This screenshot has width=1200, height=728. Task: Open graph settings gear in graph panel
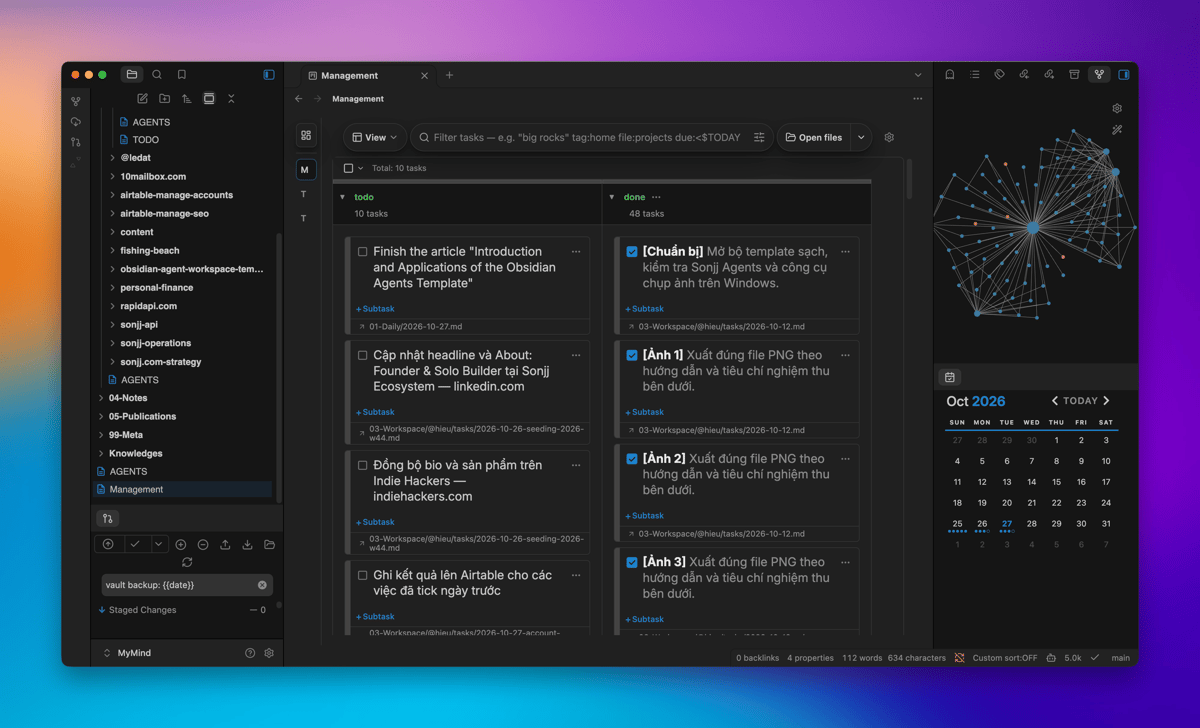1117,108
